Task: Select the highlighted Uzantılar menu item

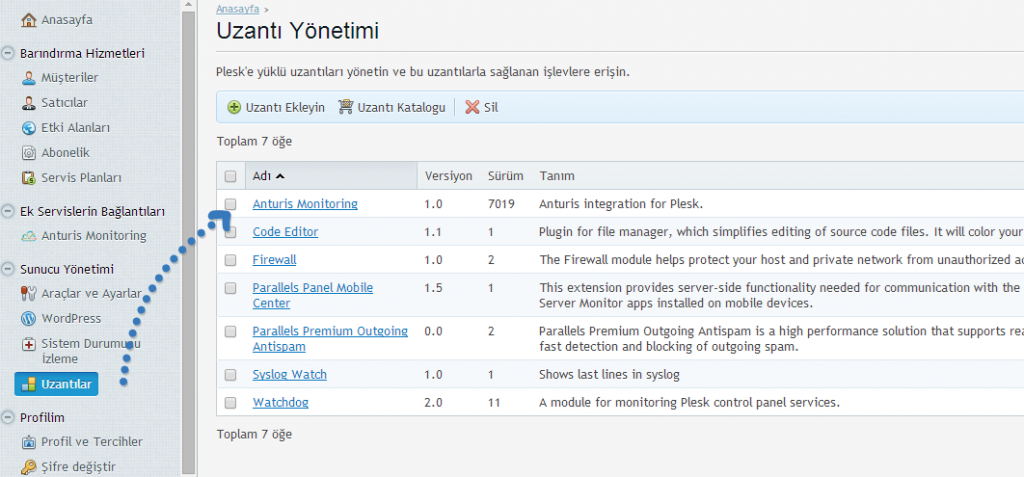Action: [56, 384]
